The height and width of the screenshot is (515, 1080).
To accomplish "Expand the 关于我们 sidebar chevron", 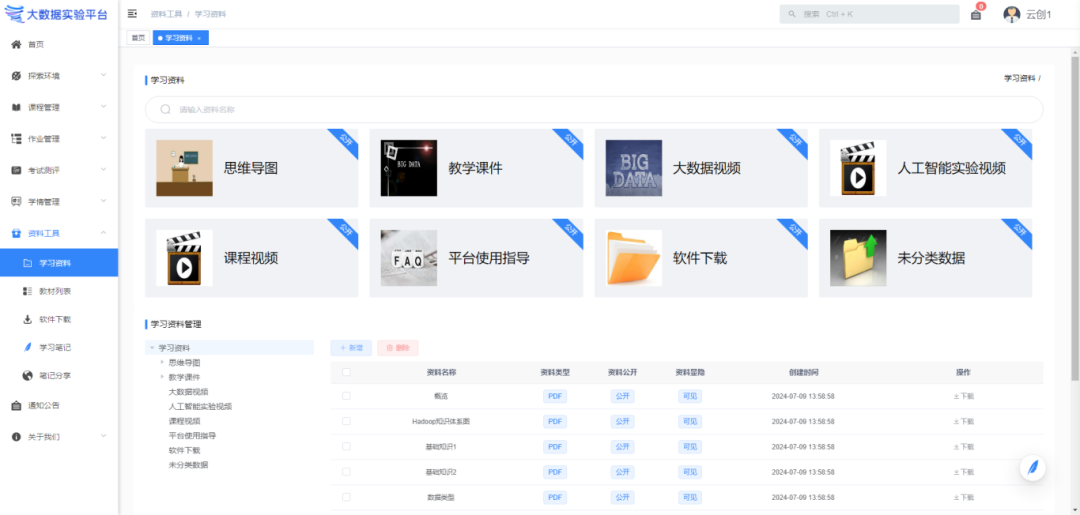I will coord(103,436).
